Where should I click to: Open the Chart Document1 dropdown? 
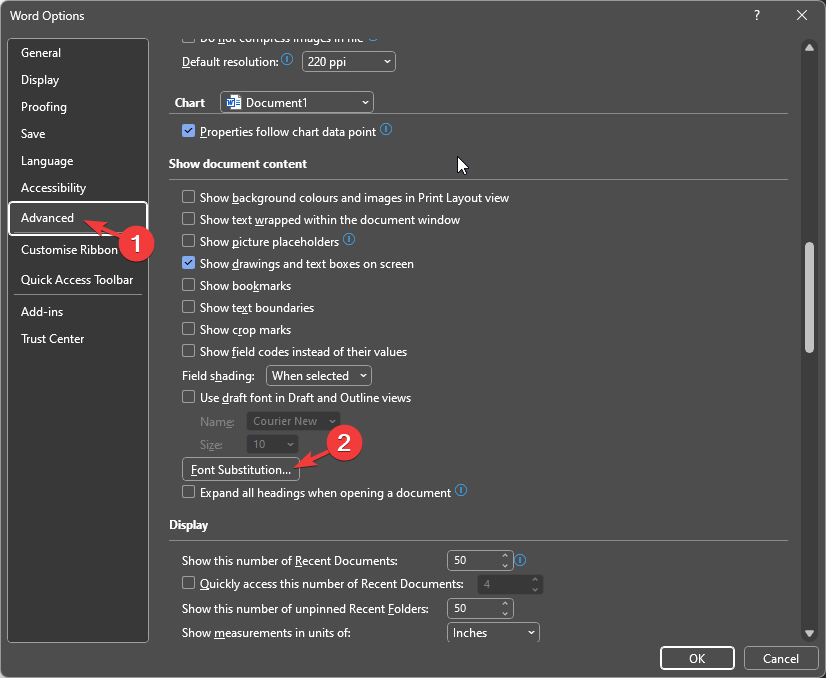click(297, 102)
